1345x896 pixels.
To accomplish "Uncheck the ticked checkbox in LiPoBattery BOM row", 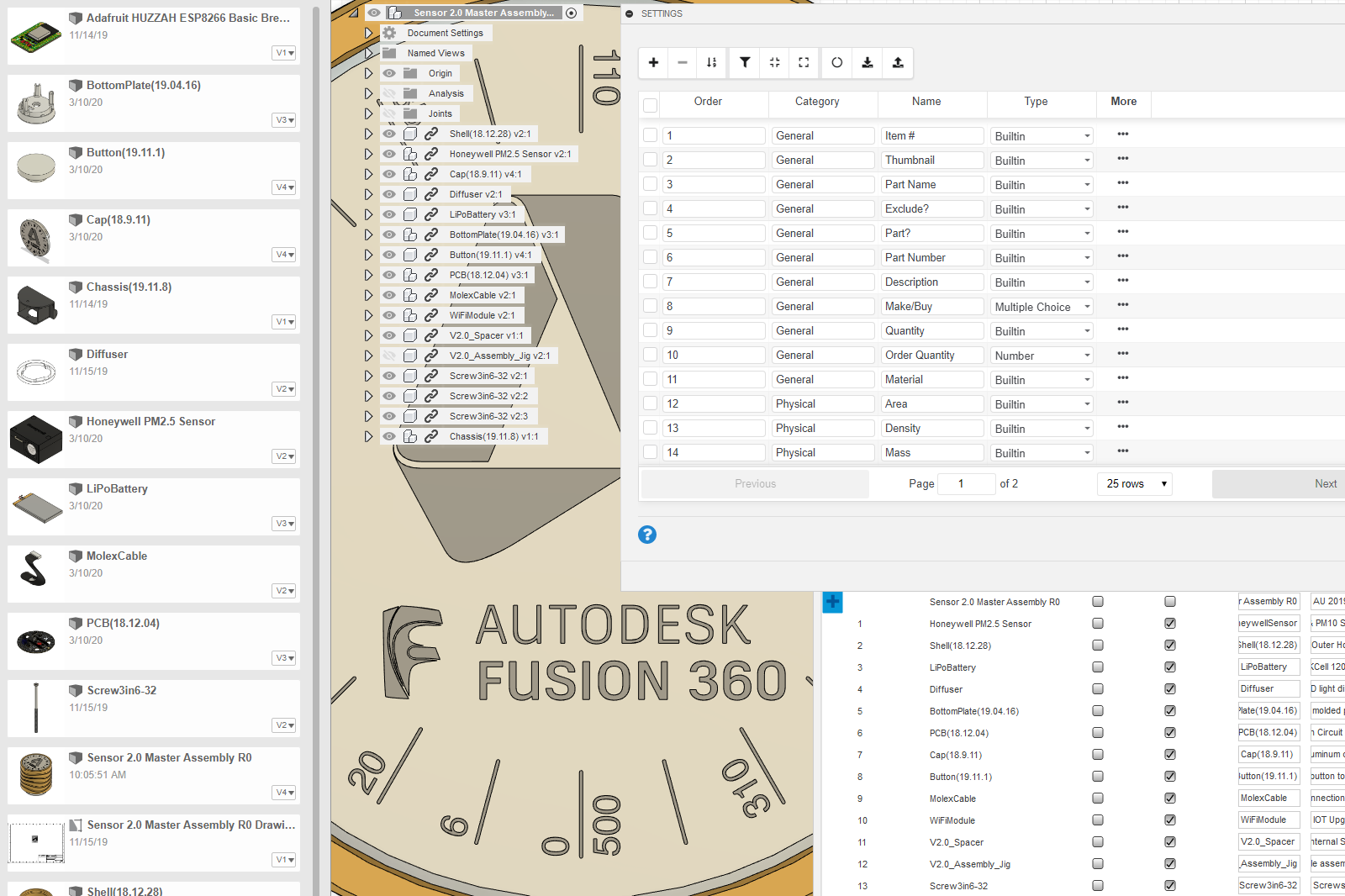I will 1170,667.
